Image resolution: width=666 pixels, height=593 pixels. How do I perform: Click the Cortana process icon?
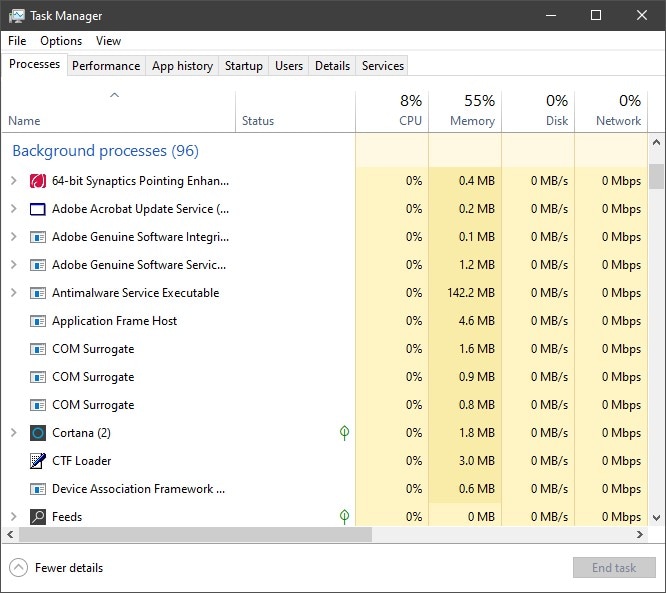click(38, 433)
